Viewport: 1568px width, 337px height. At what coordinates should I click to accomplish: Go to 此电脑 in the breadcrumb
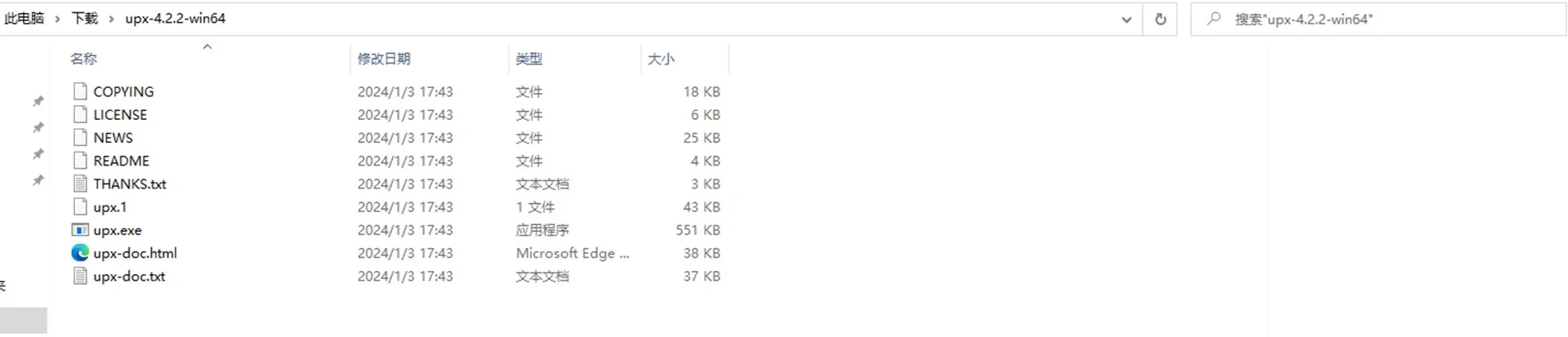click(24, 18)
